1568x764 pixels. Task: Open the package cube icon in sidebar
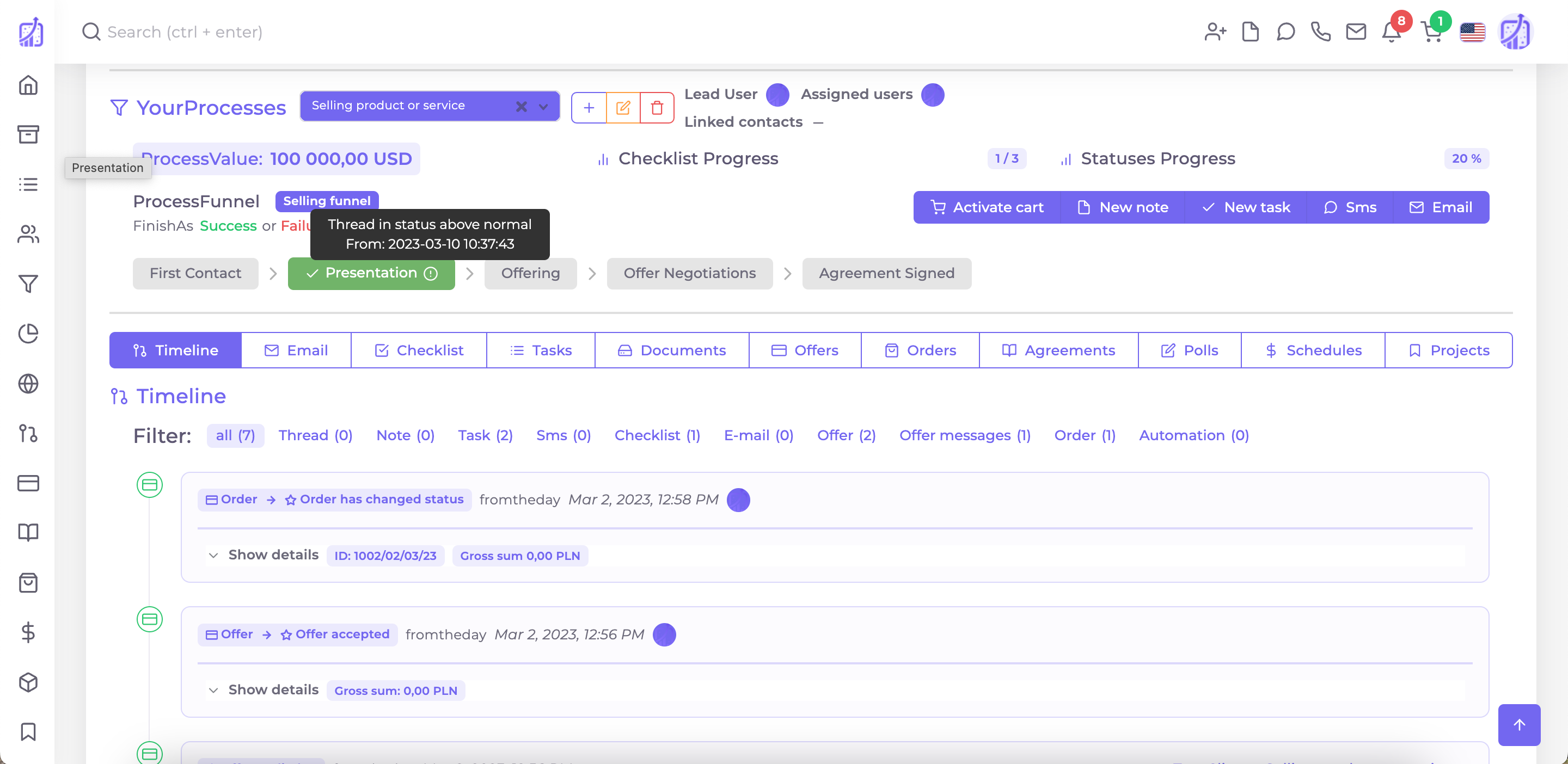28,682
